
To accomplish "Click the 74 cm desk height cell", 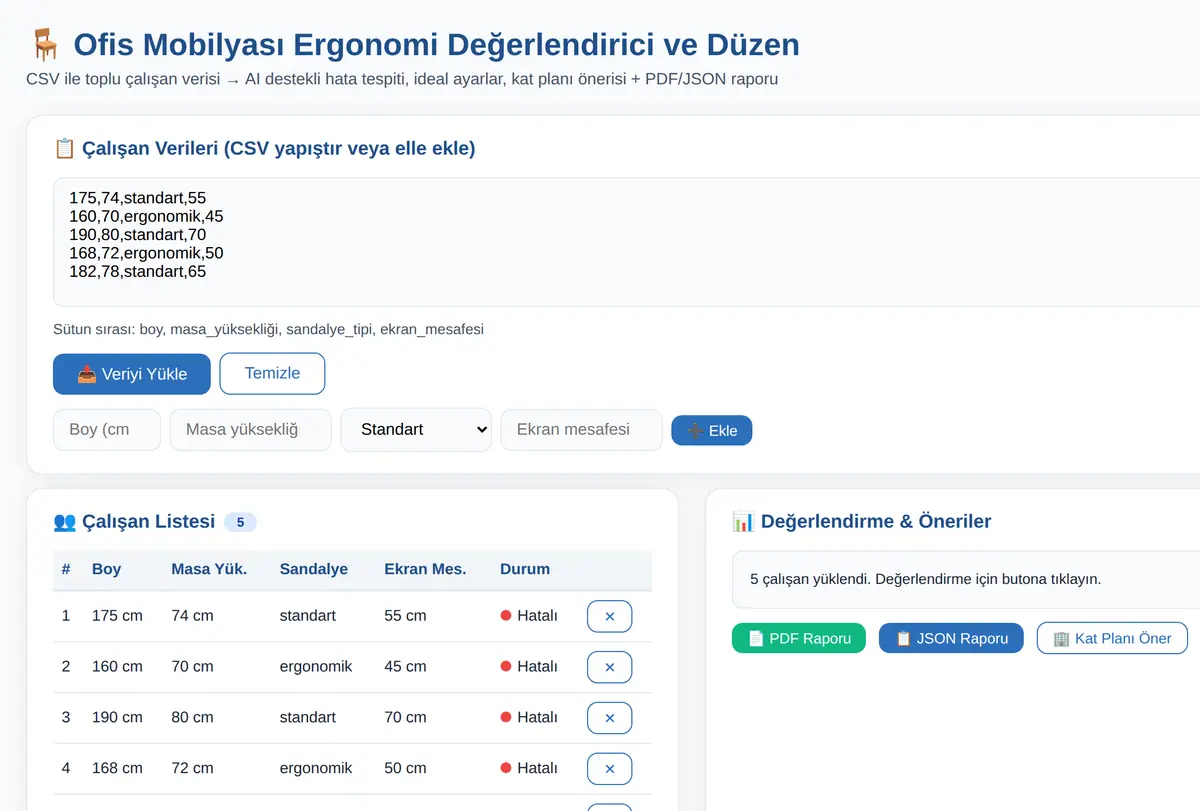I will click(x=192, y=616).
